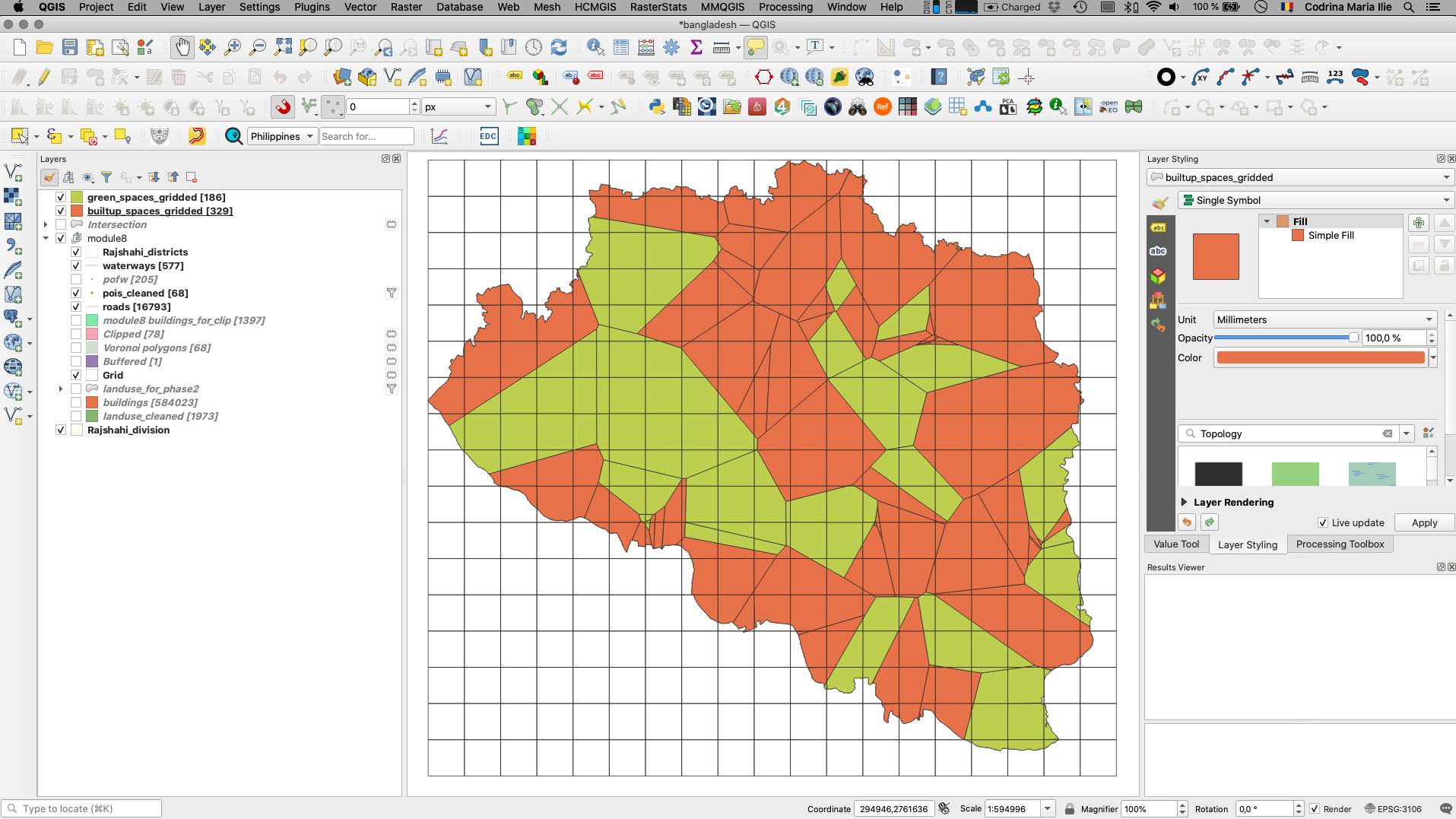
Task: Open the builtup_spaces_gridded layer dropdown
Action: click(1300, 178)
